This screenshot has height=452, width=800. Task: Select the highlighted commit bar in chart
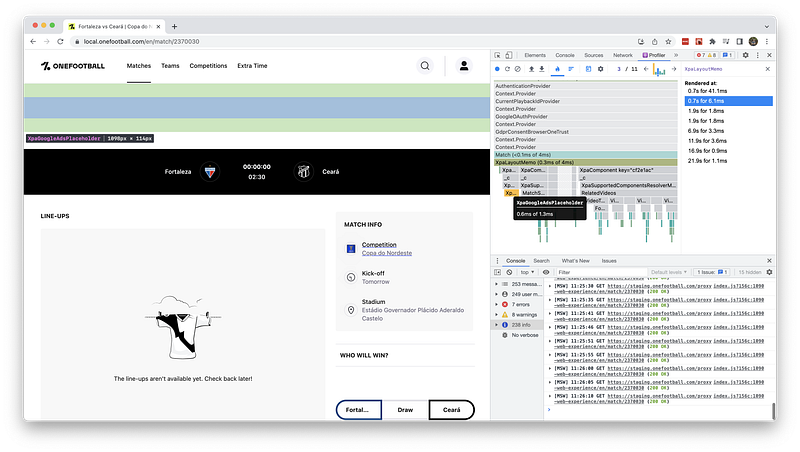pos(658,70)
